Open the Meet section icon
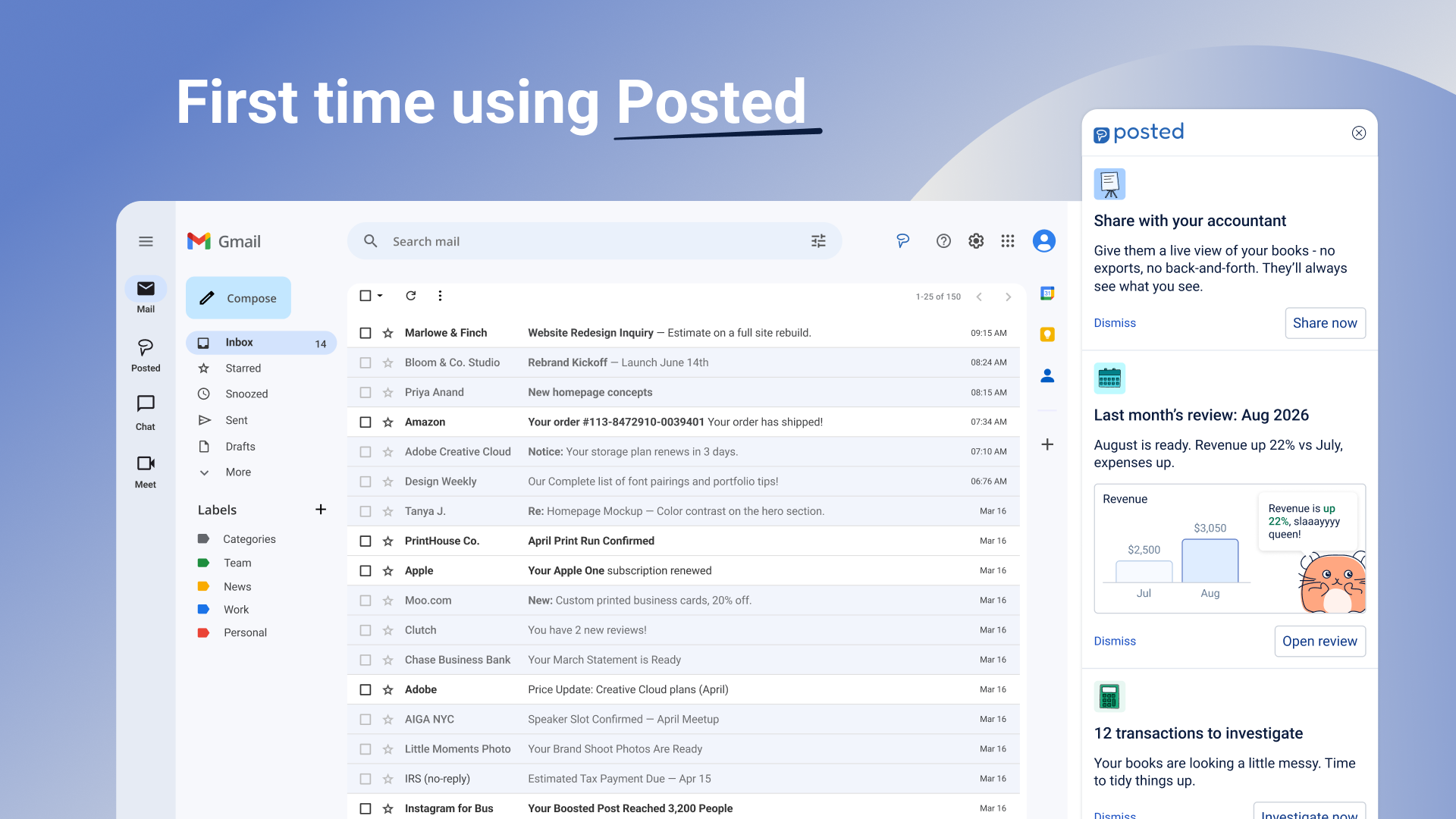The width and height of the screenshot is (1456, 819). [x=146, y=463]
